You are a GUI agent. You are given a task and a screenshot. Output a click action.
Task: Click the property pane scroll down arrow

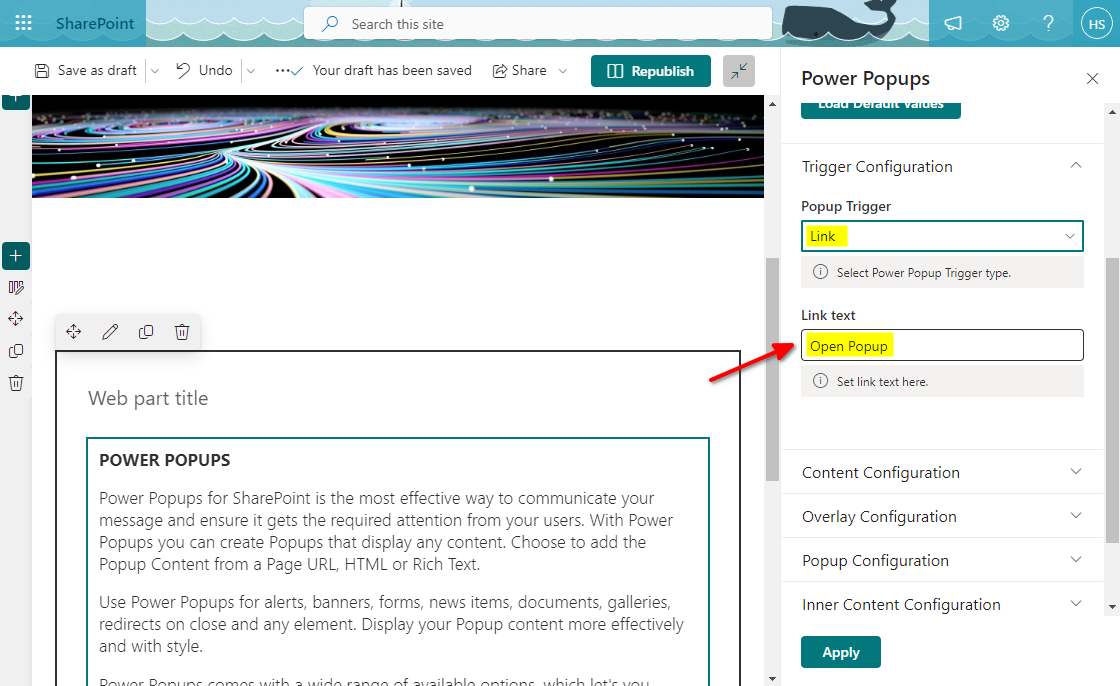pyautogui.click(x=1112, y=607)
